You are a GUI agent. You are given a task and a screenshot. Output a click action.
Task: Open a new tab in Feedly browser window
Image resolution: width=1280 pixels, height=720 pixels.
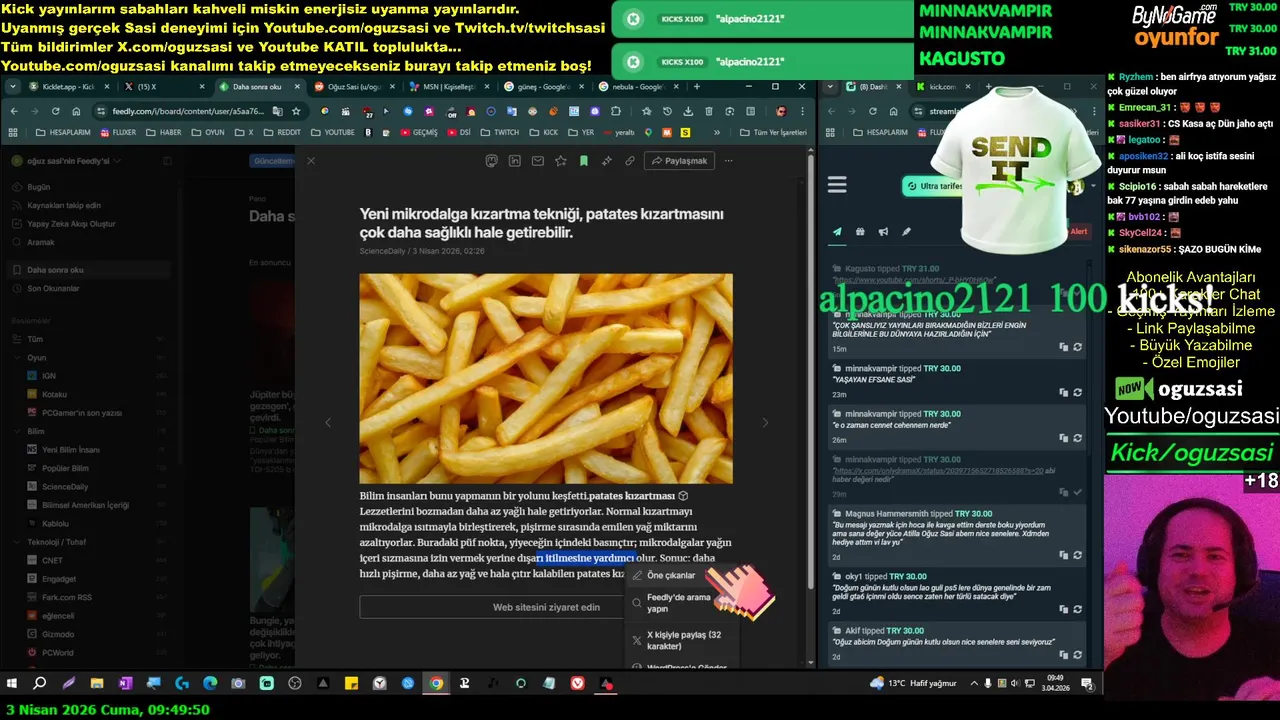[697, 87]
